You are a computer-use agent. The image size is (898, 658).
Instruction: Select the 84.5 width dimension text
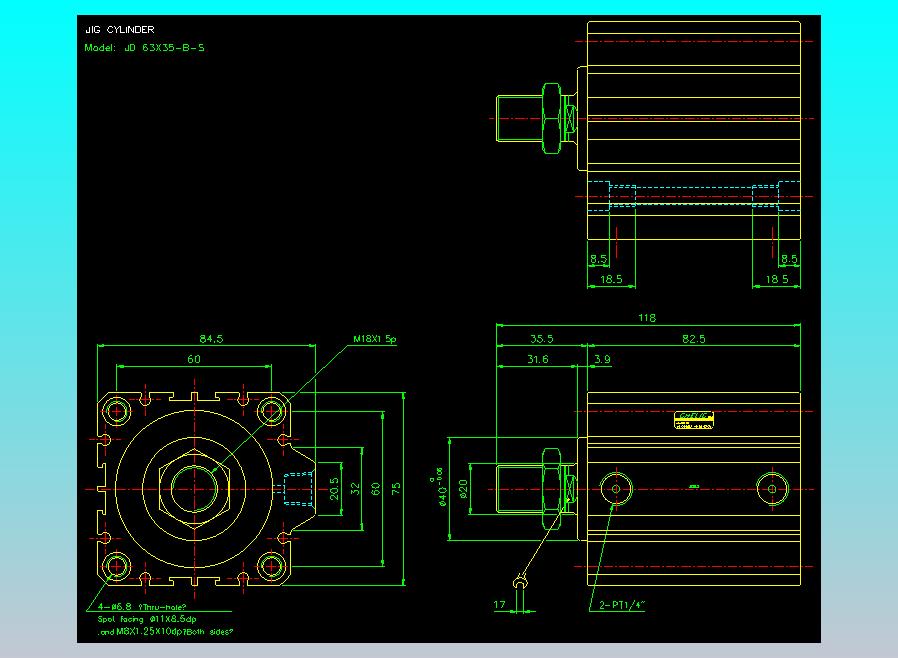coord(211,339)
